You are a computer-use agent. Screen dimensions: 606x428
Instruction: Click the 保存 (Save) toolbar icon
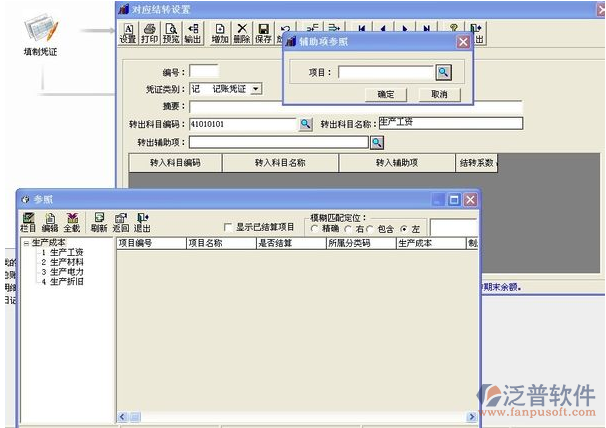pyautogui.click(x=263, y=33)
